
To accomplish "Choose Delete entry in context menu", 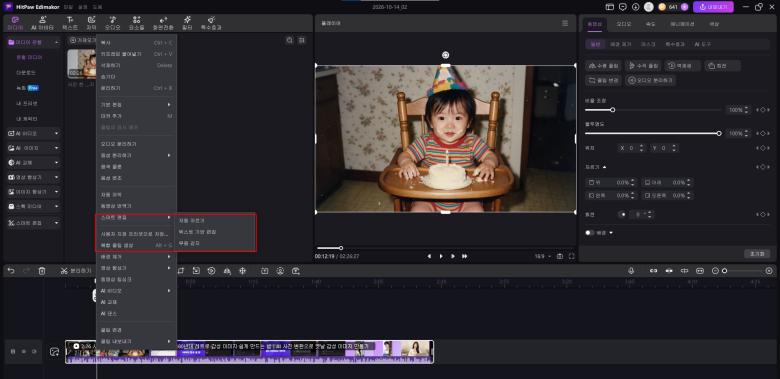I will click(136, 65).
